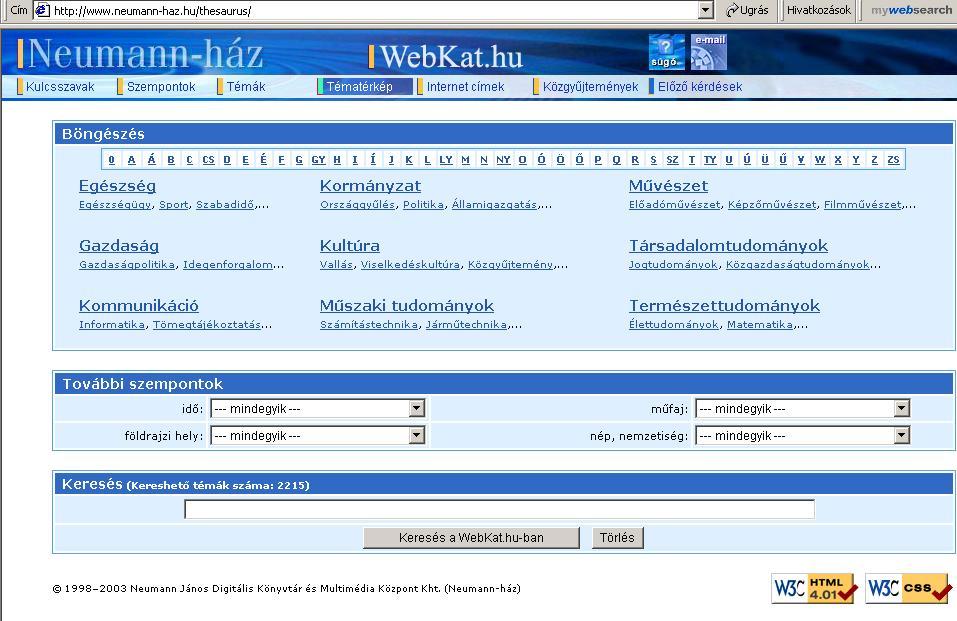Open the nép, nemzetiség dropdown

[803, 435]
